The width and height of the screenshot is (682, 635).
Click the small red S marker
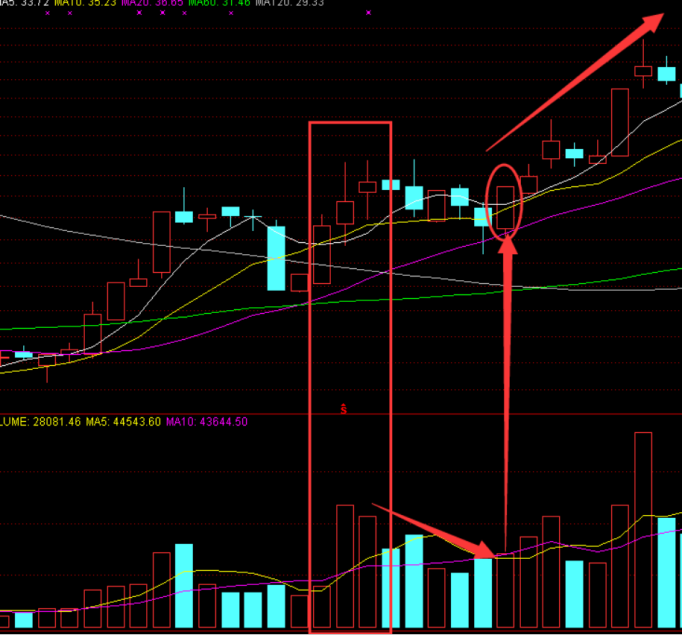[x=343, y=408]
